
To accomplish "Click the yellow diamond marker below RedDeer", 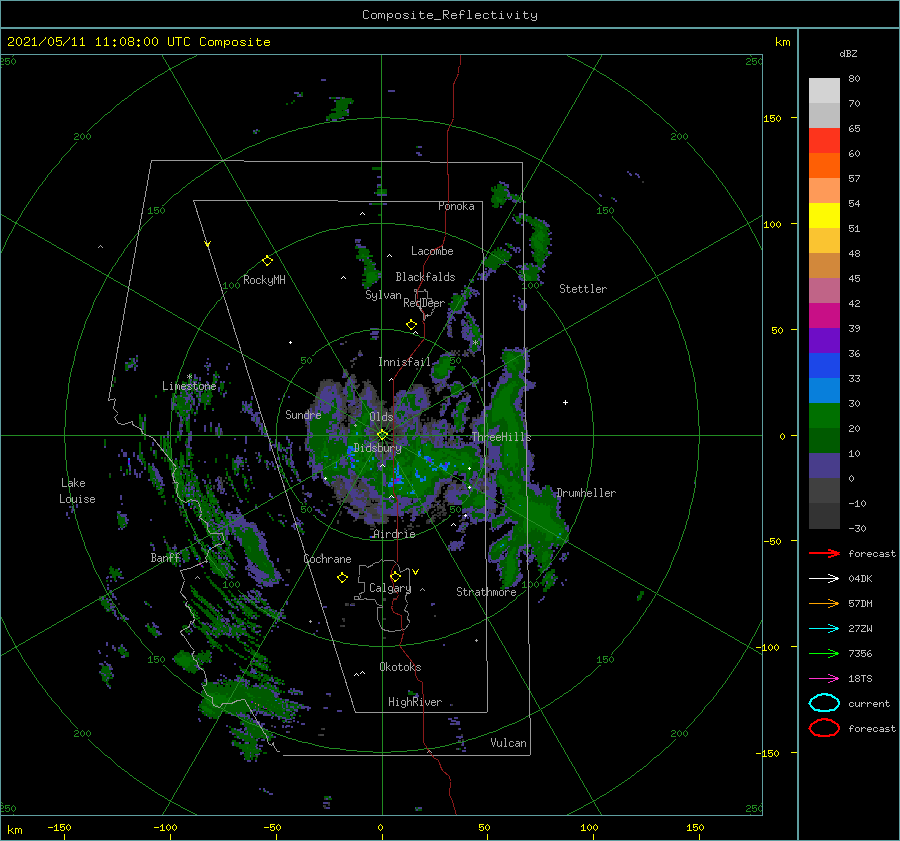I will pos(412,325).
